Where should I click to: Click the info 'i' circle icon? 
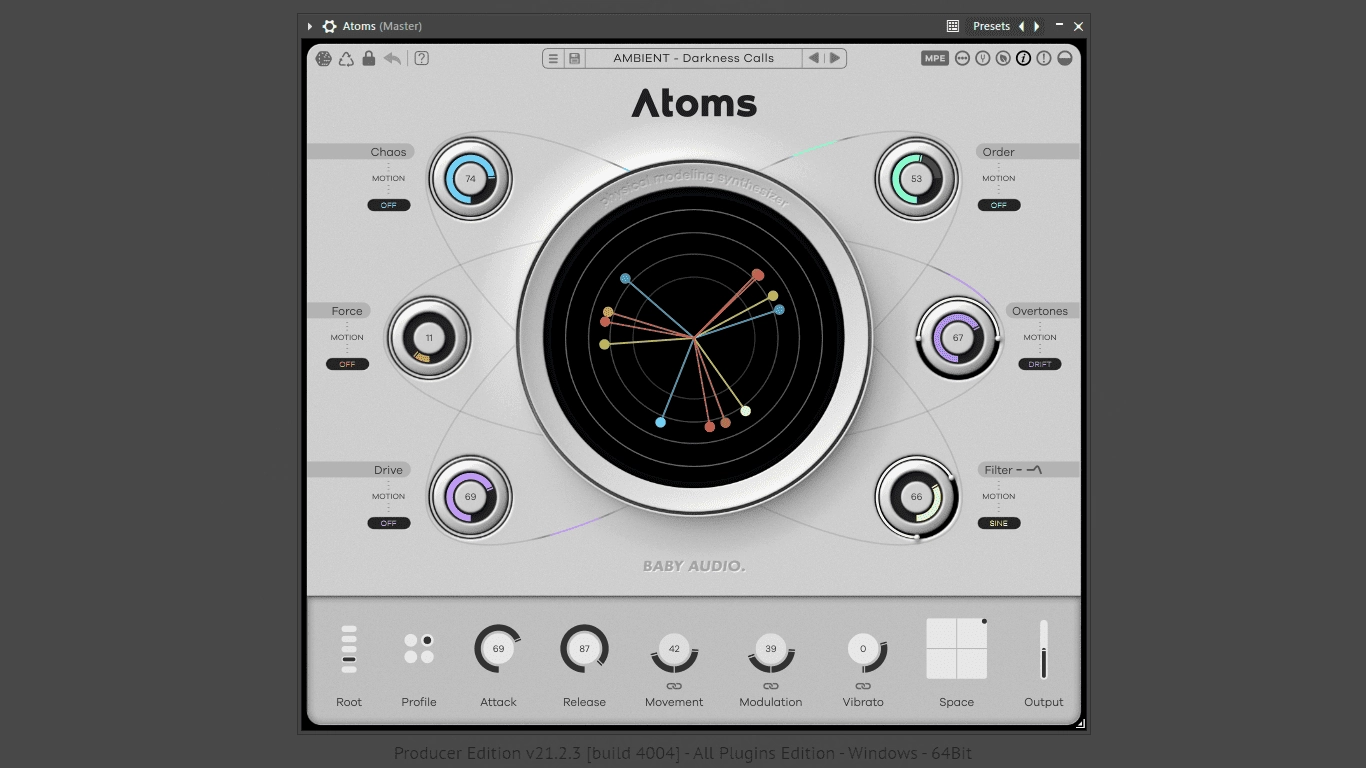(x=1023, y=58)
